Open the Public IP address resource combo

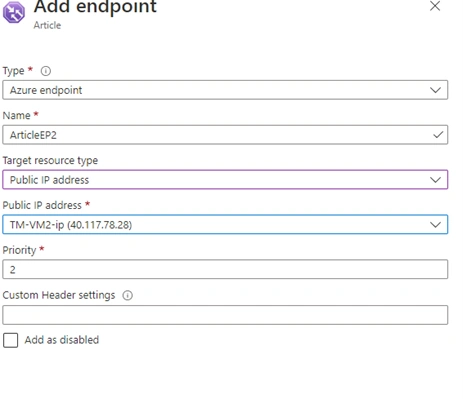tap(225, 180)
